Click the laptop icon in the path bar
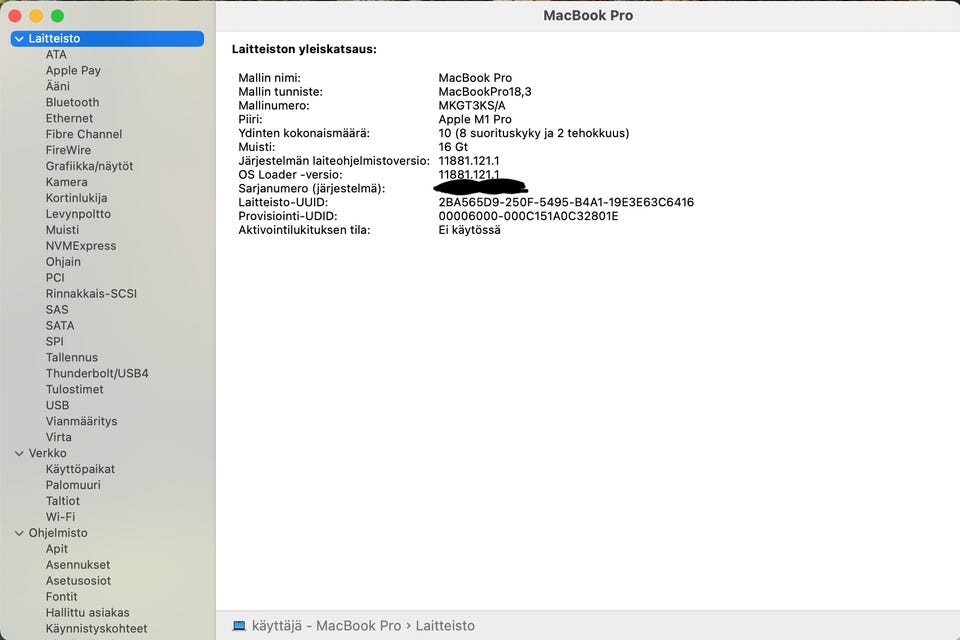960x640 pixels. coord(239,626)
